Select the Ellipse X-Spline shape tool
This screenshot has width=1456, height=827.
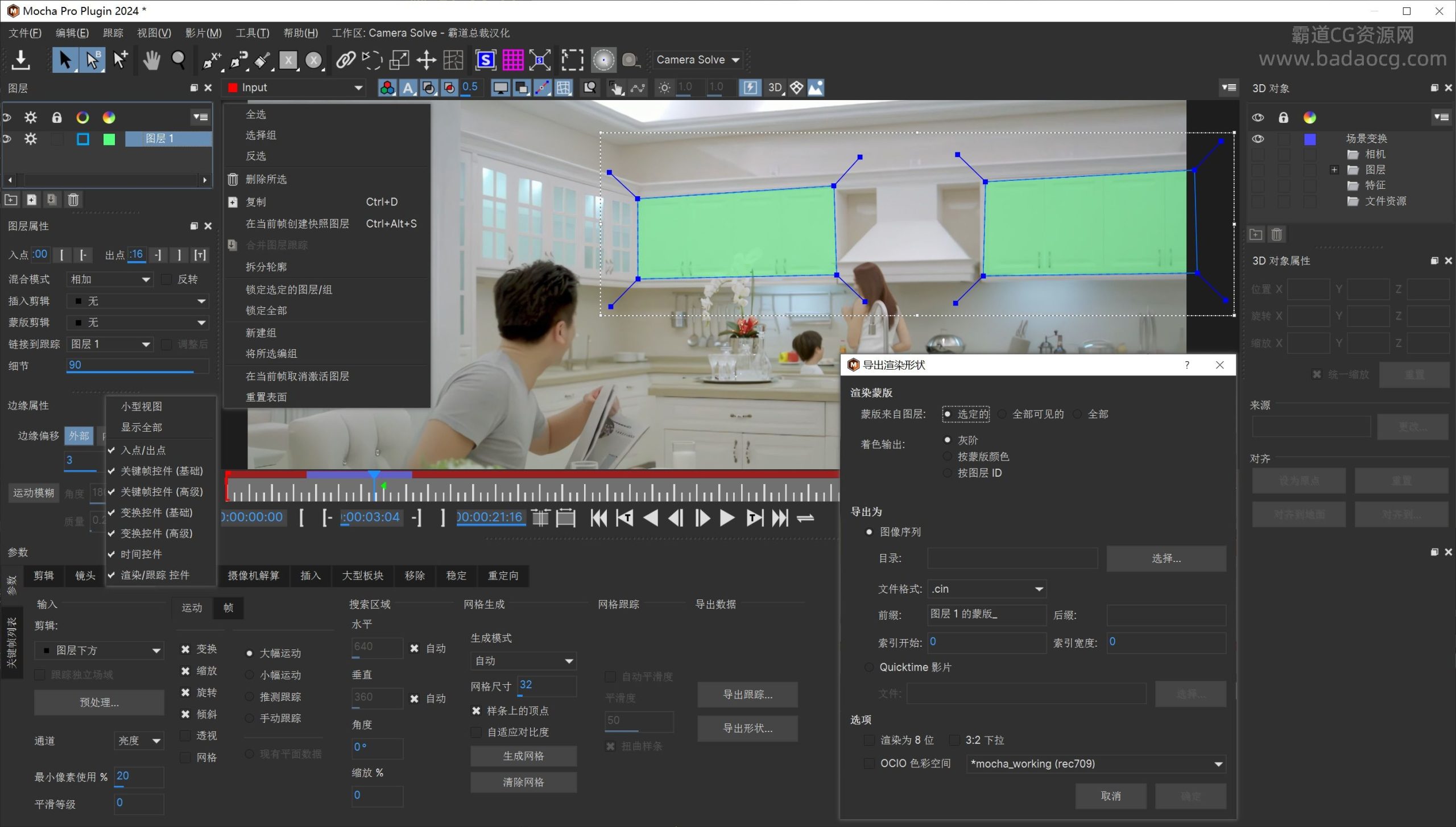(x=314, y=60)
